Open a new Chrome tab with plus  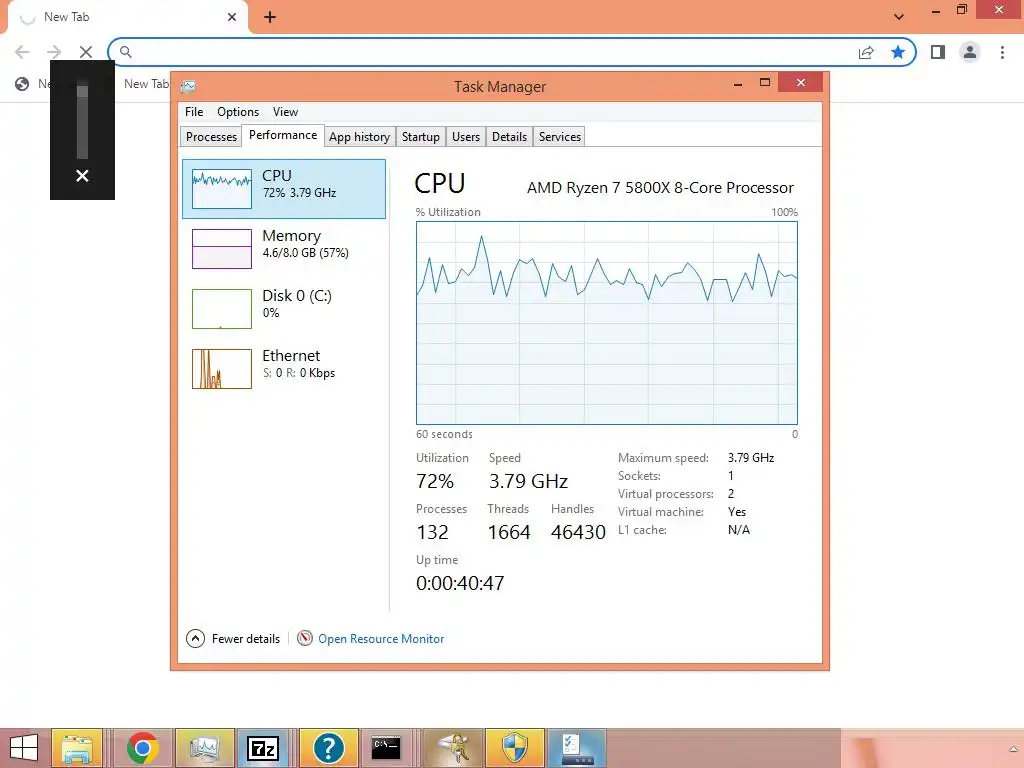click(x=270, y=17)
